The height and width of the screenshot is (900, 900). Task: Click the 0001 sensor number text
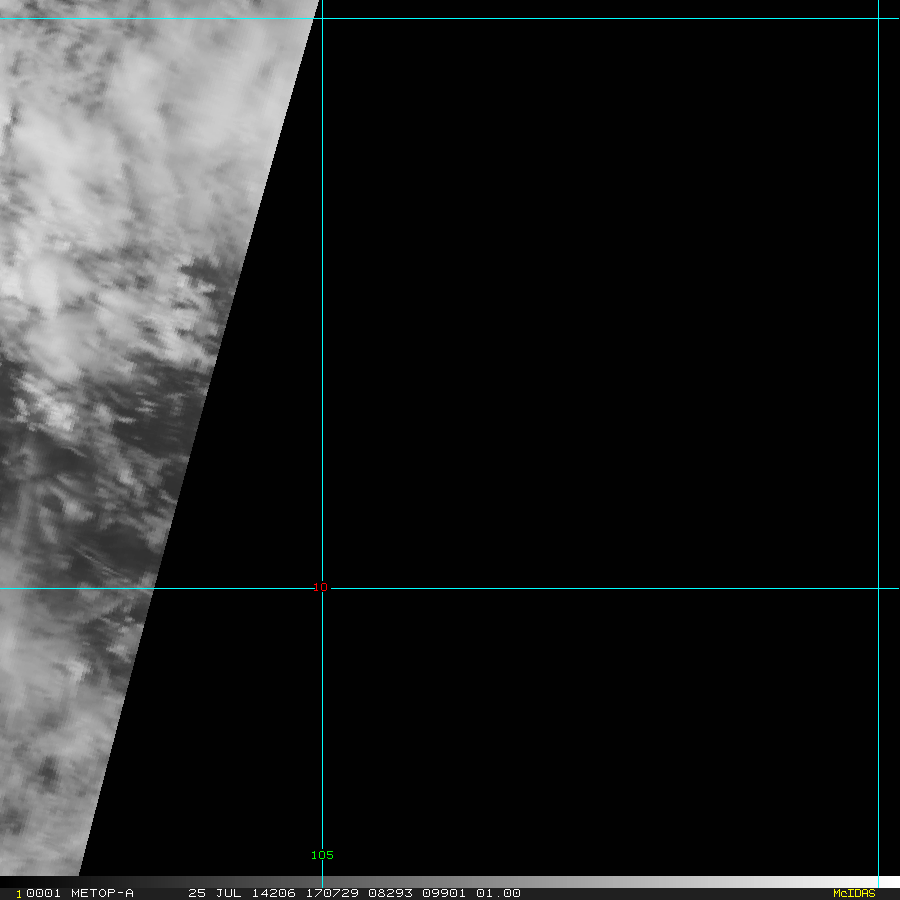[44, 893]
